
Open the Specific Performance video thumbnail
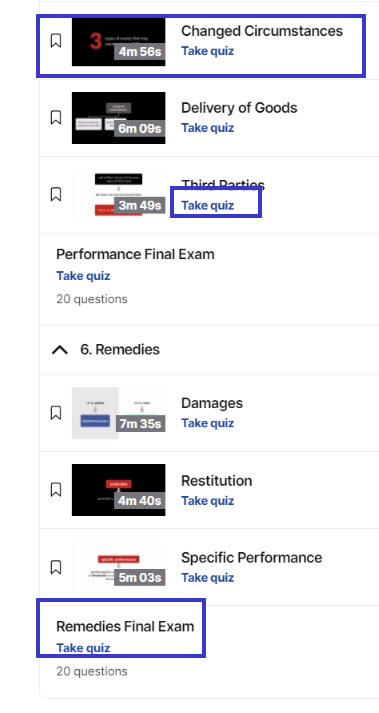[x=119, y=567]
